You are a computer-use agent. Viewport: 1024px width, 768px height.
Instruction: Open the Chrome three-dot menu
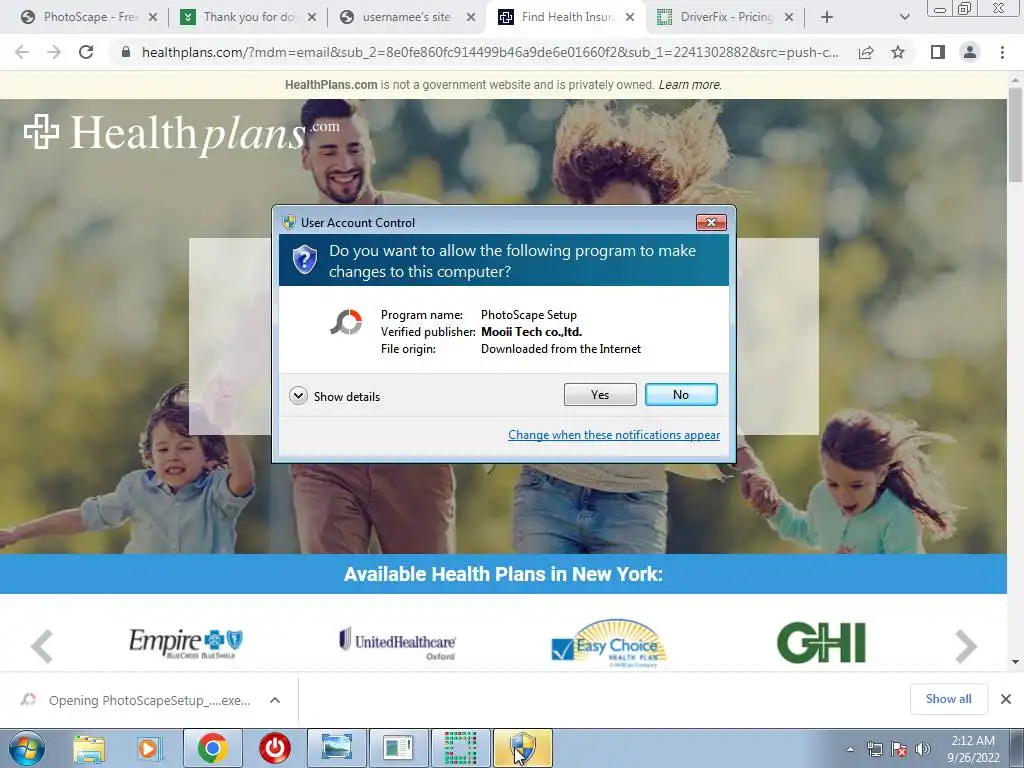pos(1002,52)
